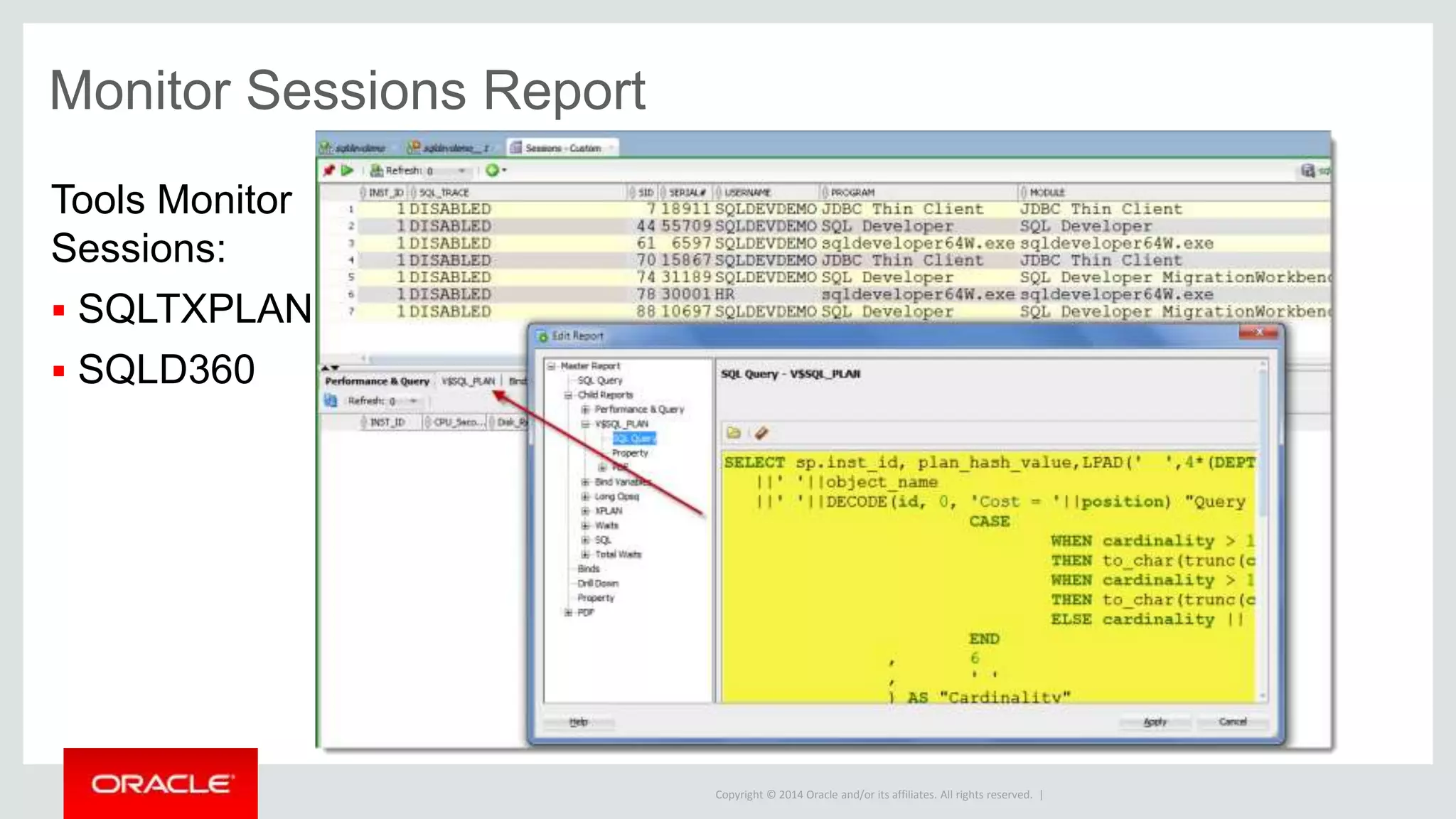Click the eraser clear icon in query editor
The width and height of the screenshot is (1456, 819).
click(761, 433)
